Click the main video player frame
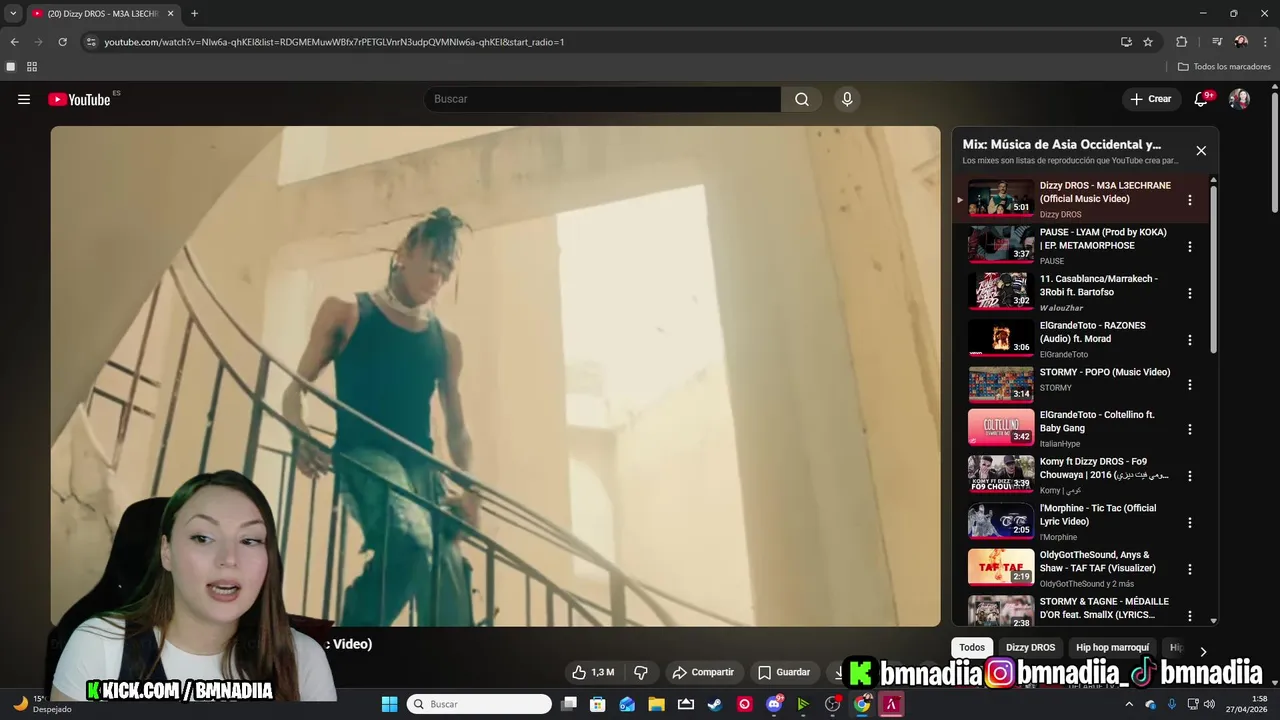The image size is (1280, 720). 495,376
